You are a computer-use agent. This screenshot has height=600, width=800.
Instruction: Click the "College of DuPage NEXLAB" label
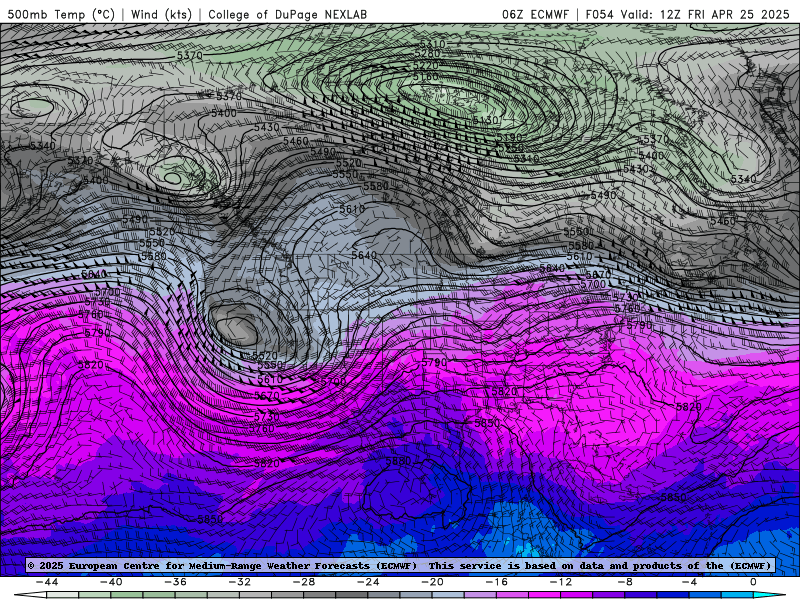(287, 14)
